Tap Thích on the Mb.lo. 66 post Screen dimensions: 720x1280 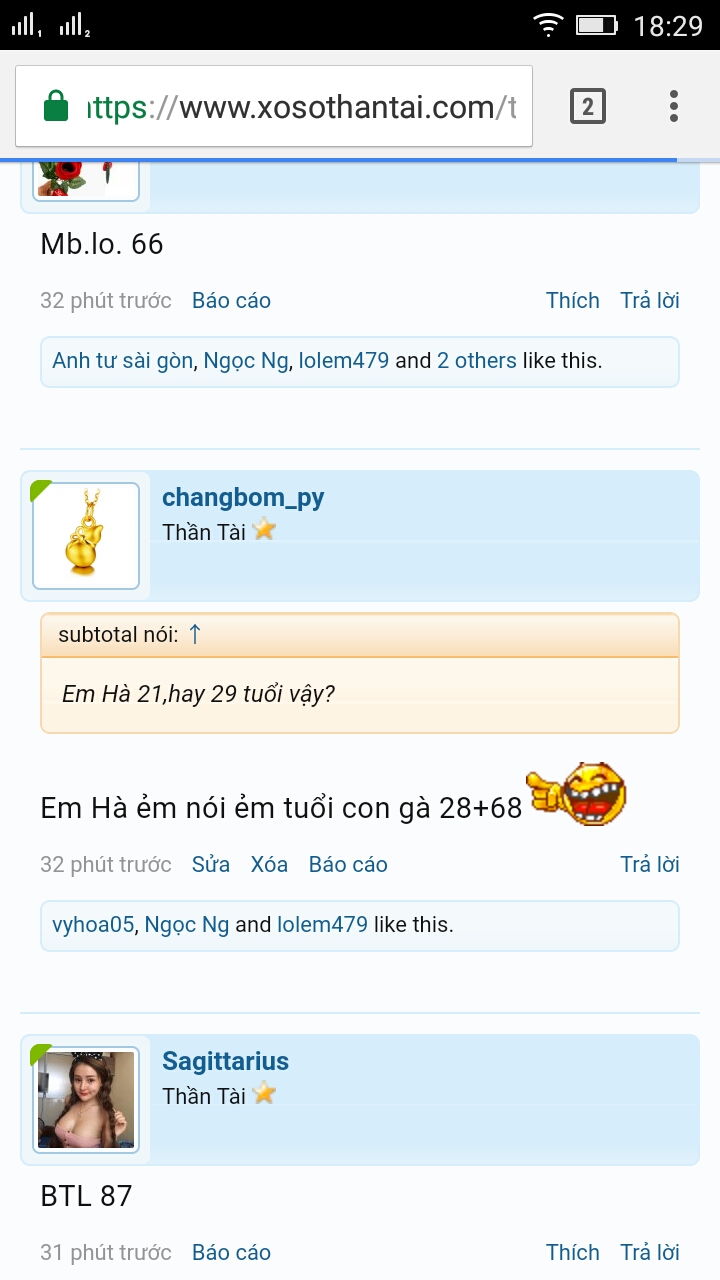573,301
